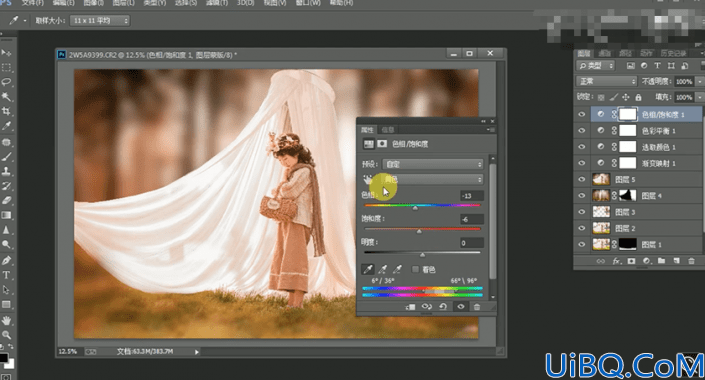Viewport: 705px width, 380px height.
Task: Hide the 选取颜色 1 layer
Action: click(581, 147)
